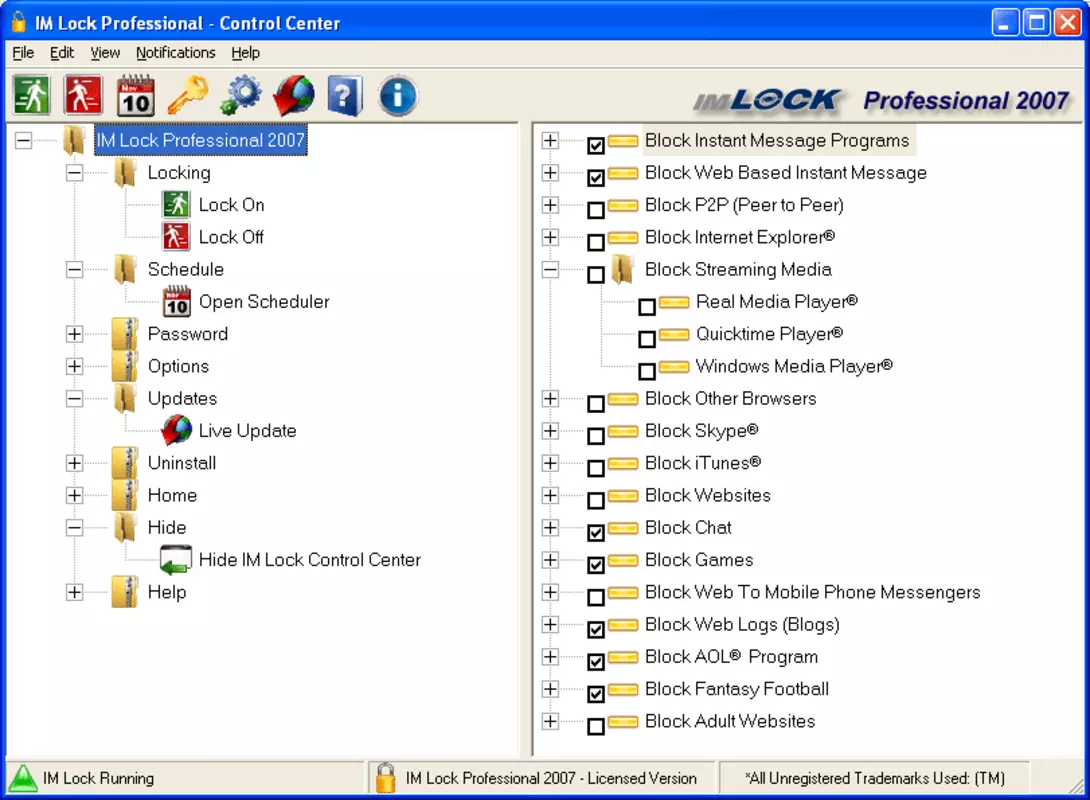Image resolution: width=1090 pixels, height=800 pixels.
Task: Collapse the Hide tree node
Action: pyautogui.click(x=74, y=528)
